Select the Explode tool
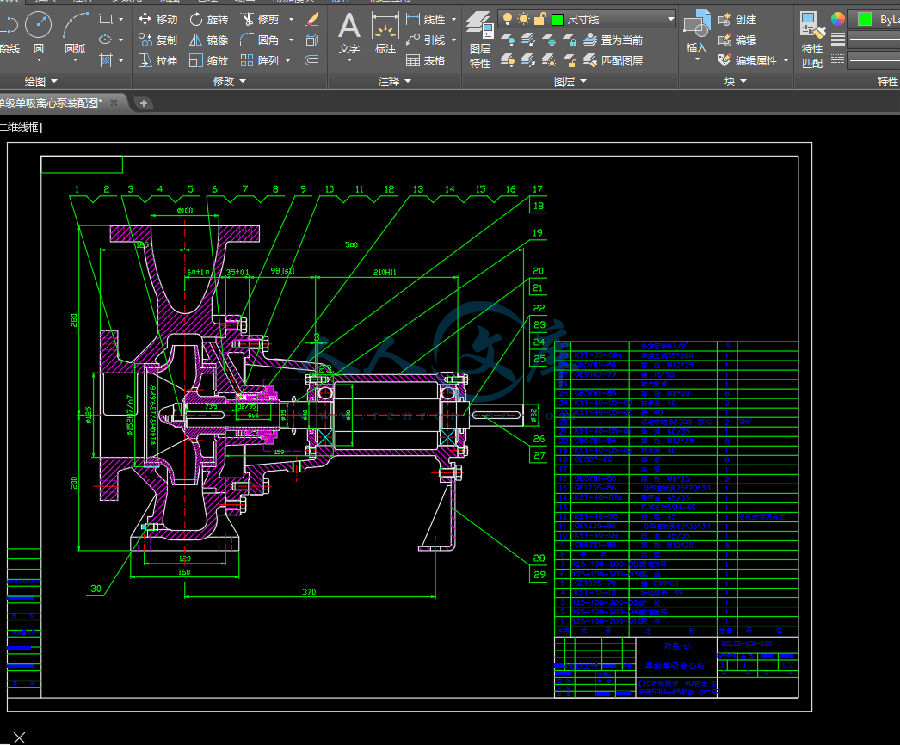900x745 pixels. [312, 40]
